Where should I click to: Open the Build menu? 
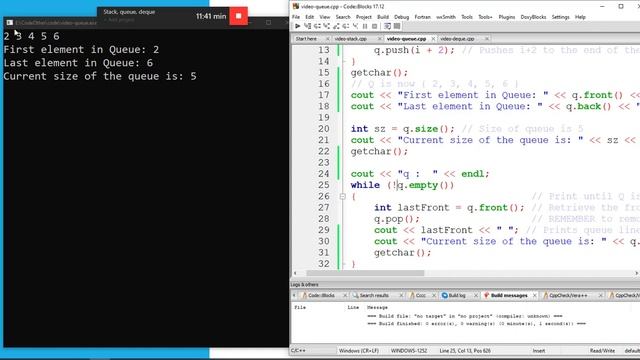(383, 17)
